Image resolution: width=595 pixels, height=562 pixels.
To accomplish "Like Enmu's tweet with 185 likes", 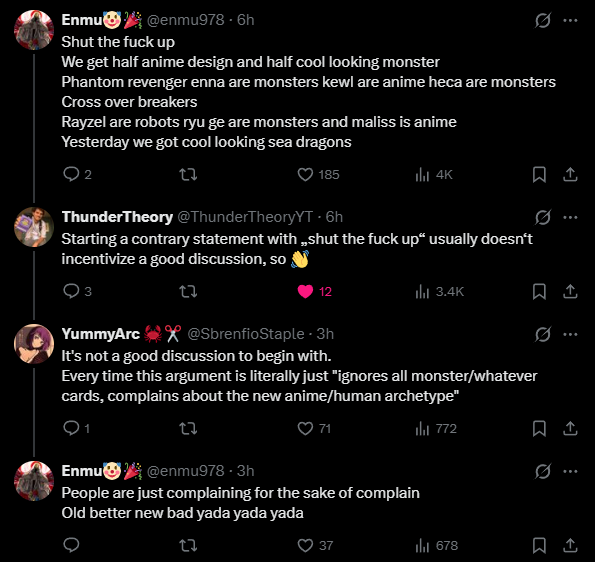I will coord(318,175).
